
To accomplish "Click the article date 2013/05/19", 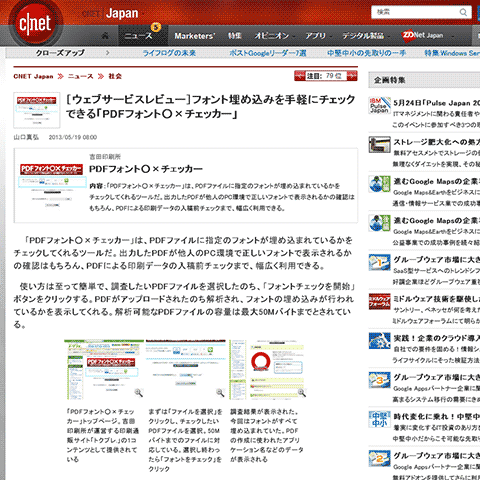I will coord(73,137).
